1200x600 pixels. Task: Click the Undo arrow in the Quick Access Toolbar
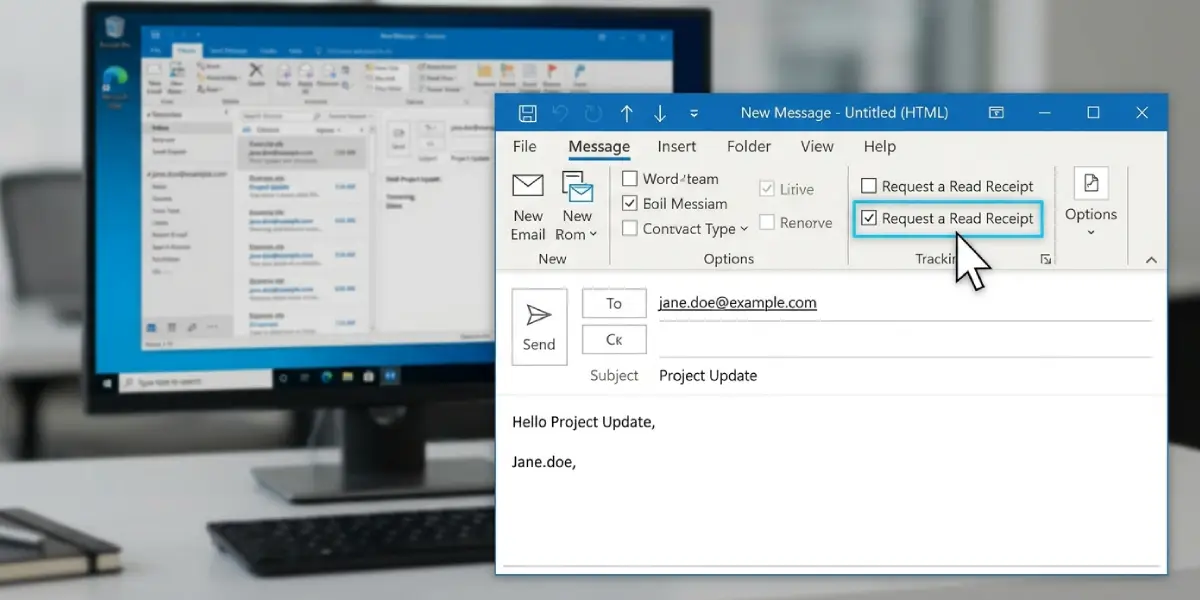[x=560, y=113]
